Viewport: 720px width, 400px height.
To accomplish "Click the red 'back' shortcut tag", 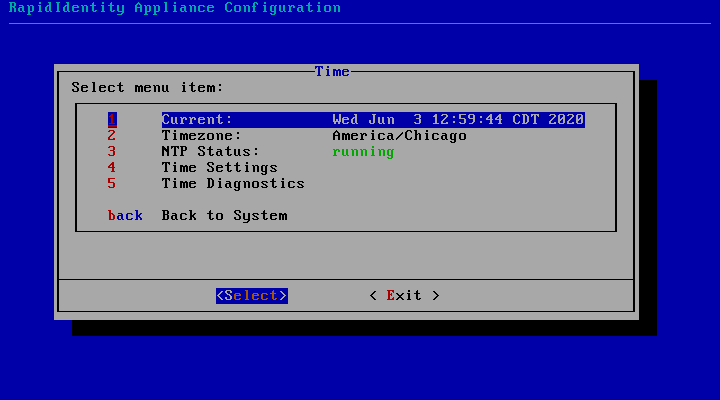I will tap(125, 216).
